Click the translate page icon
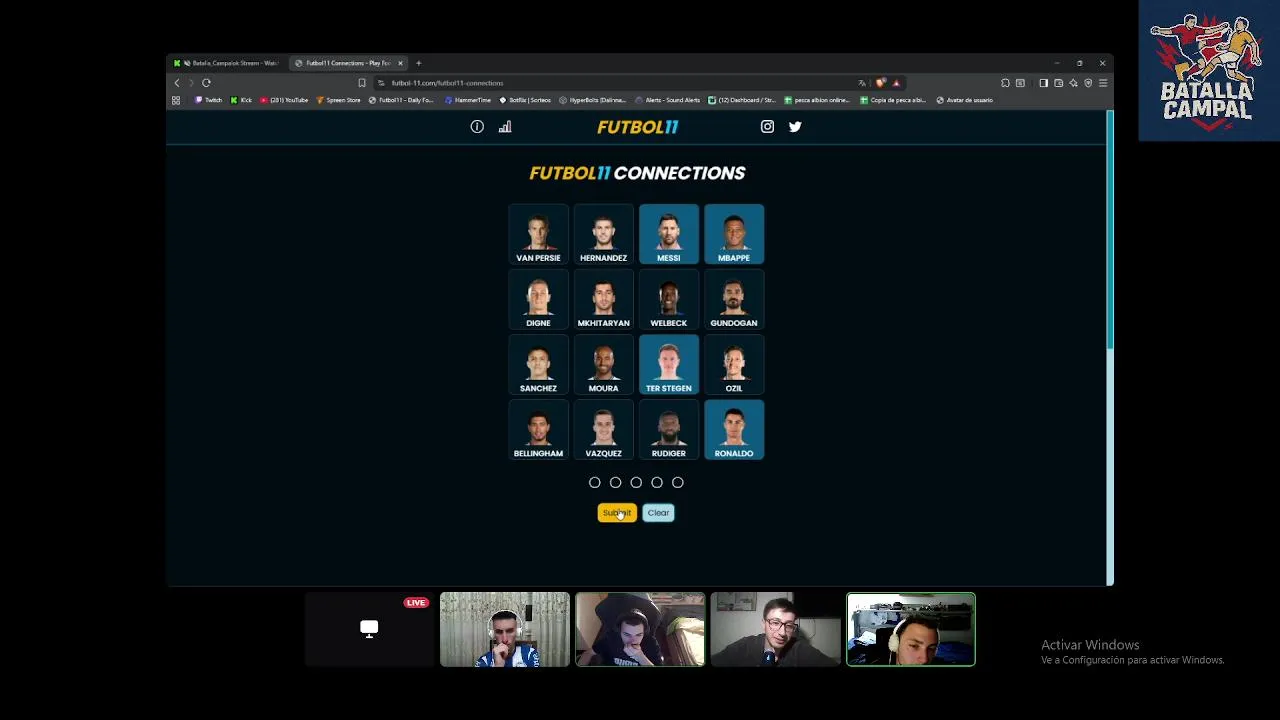Image resolution: width=1280 pixels, height=720 pixels. (x=862, y=83)
